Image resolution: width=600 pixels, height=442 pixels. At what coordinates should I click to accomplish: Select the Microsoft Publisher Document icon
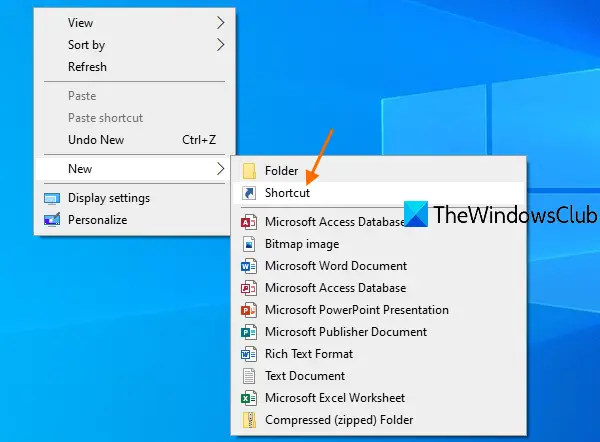249,332
